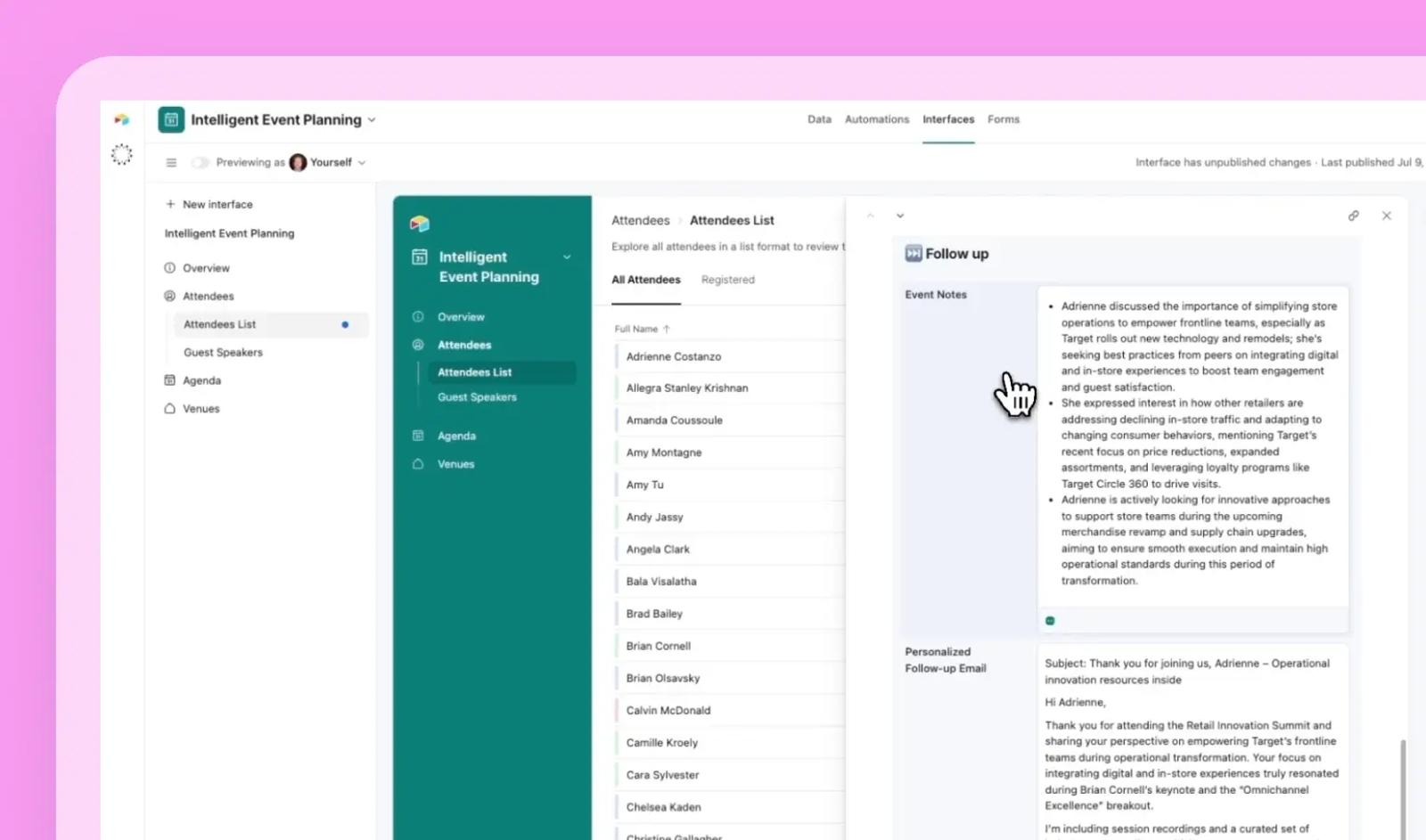Open Guest Speakers page in editor sidebar
The image size is (1426, 840).
(223, 353)
